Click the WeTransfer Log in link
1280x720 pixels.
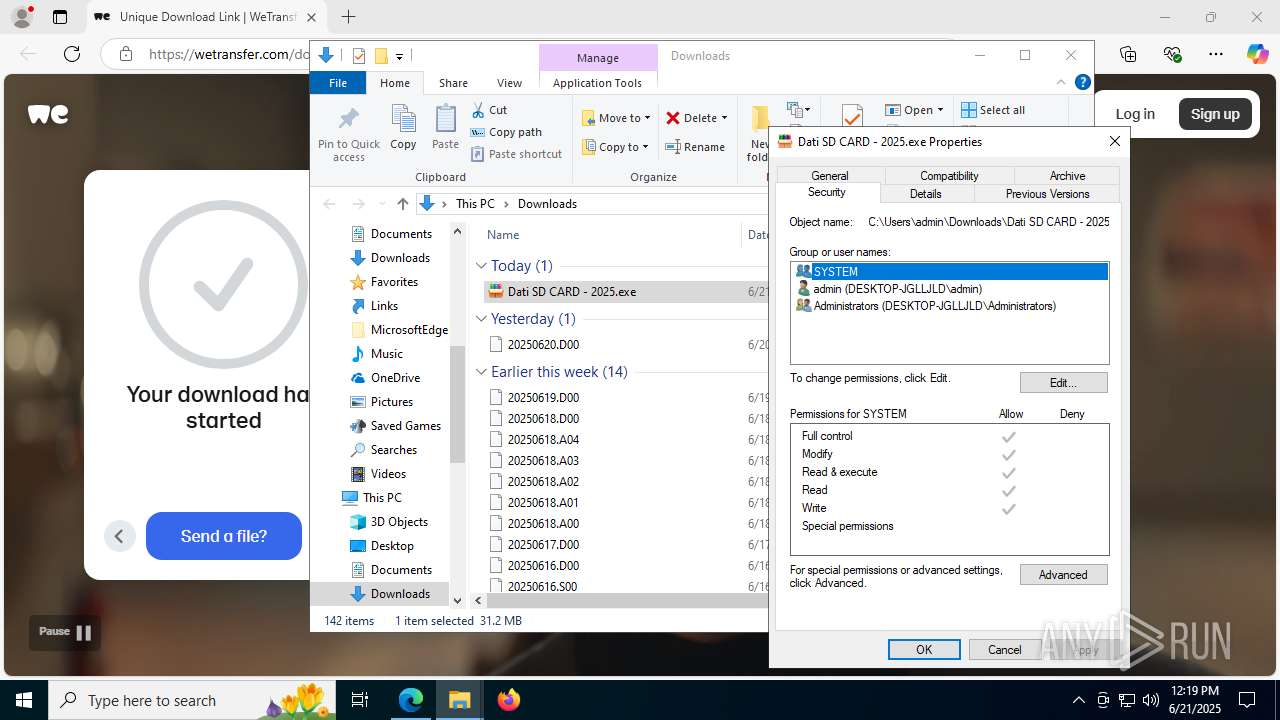pos(1135,114)
